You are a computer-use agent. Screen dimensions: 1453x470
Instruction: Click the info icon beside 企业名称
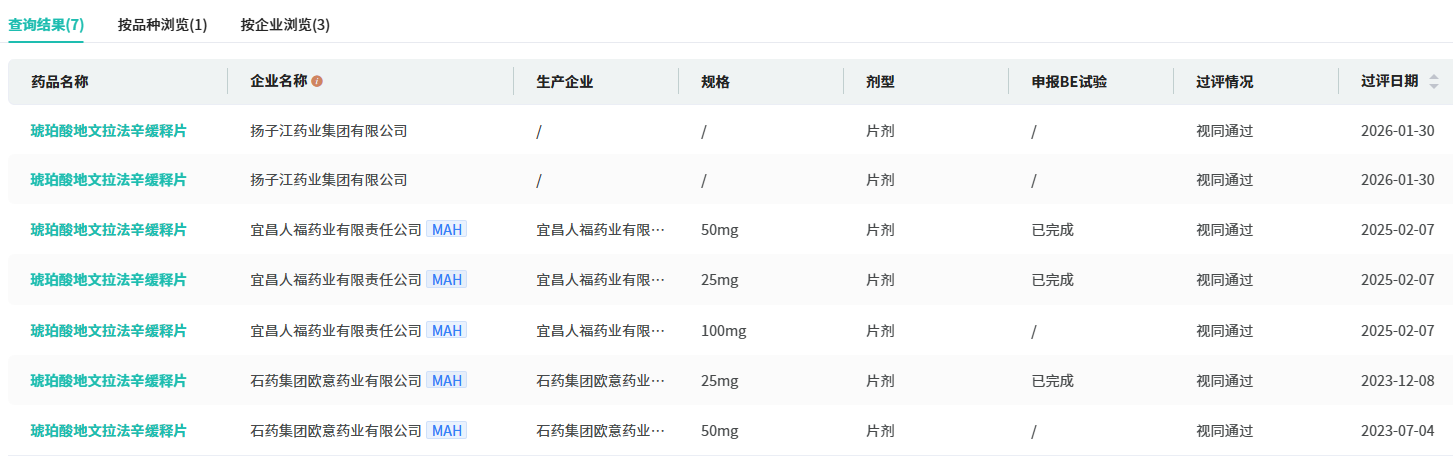(317, 82)
